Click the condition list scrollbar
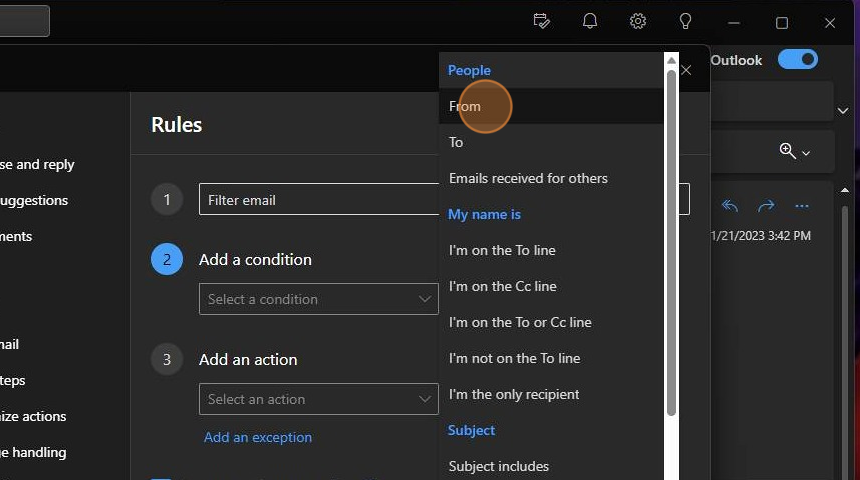 click(x=672, y=240)
